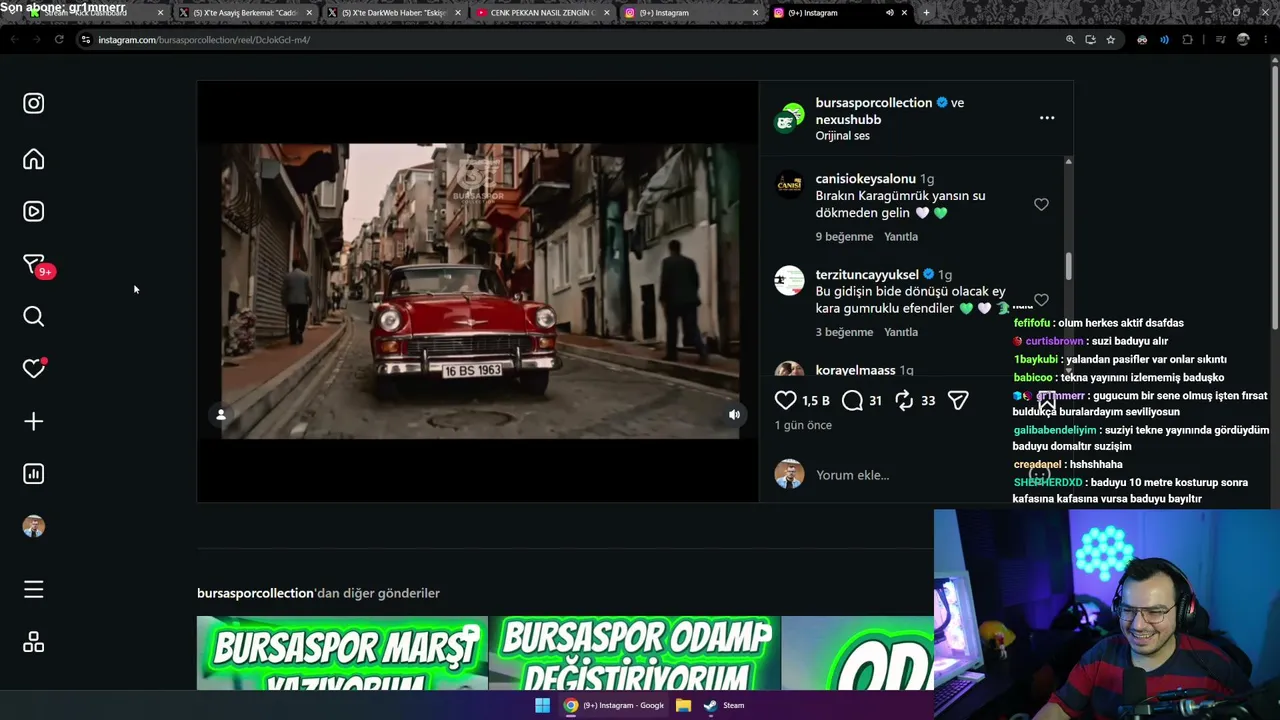Open terzituncayyuksel's username link

point(867,275)
